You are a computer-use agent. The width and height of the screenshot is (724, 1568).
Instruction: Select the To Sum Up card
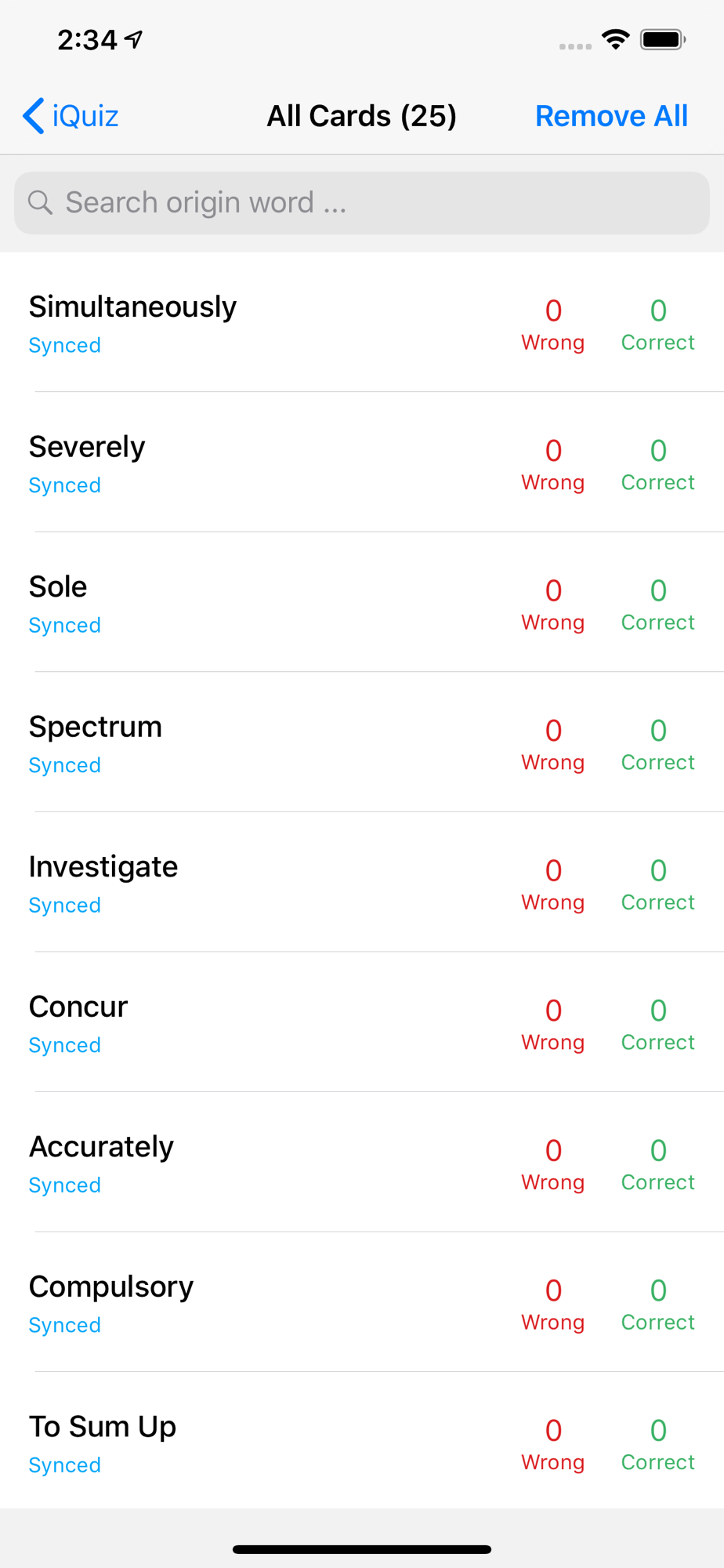tap(362, 1442)
